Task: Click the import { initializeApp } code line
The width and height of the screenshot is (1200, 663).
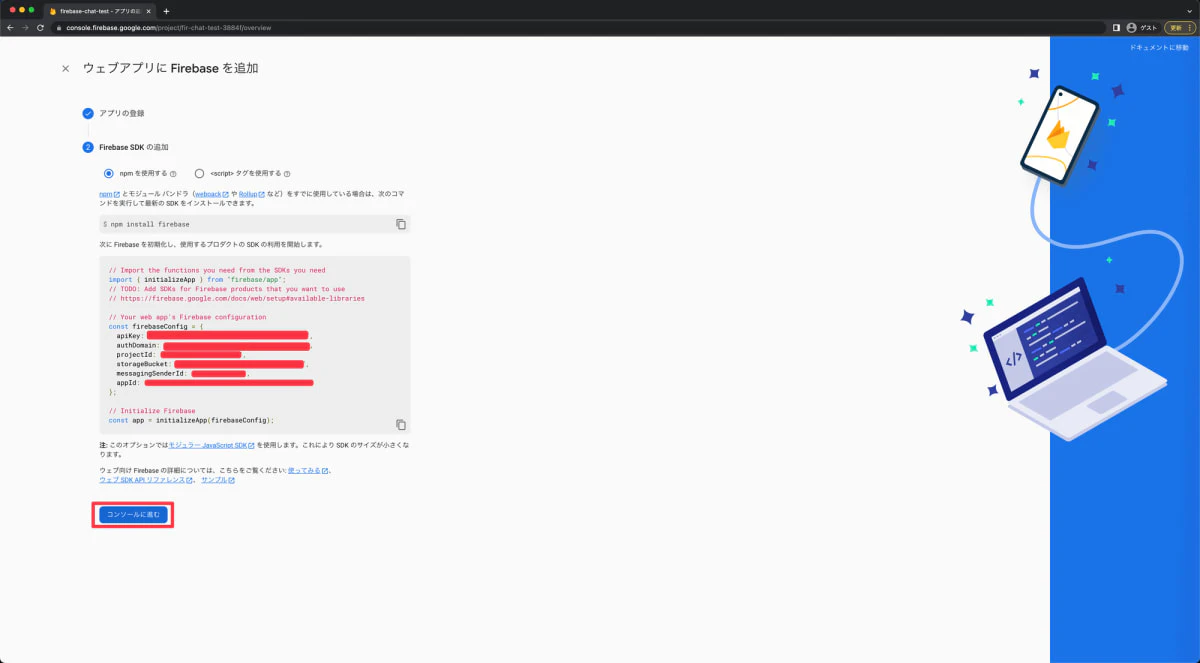Action: tap(197, 279)
